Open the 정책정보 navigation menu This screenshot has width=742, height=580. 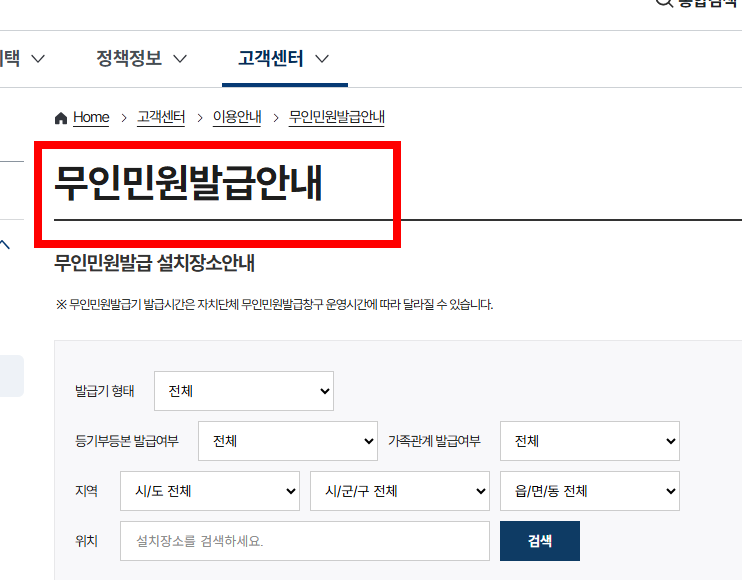(x=129, y=59)
